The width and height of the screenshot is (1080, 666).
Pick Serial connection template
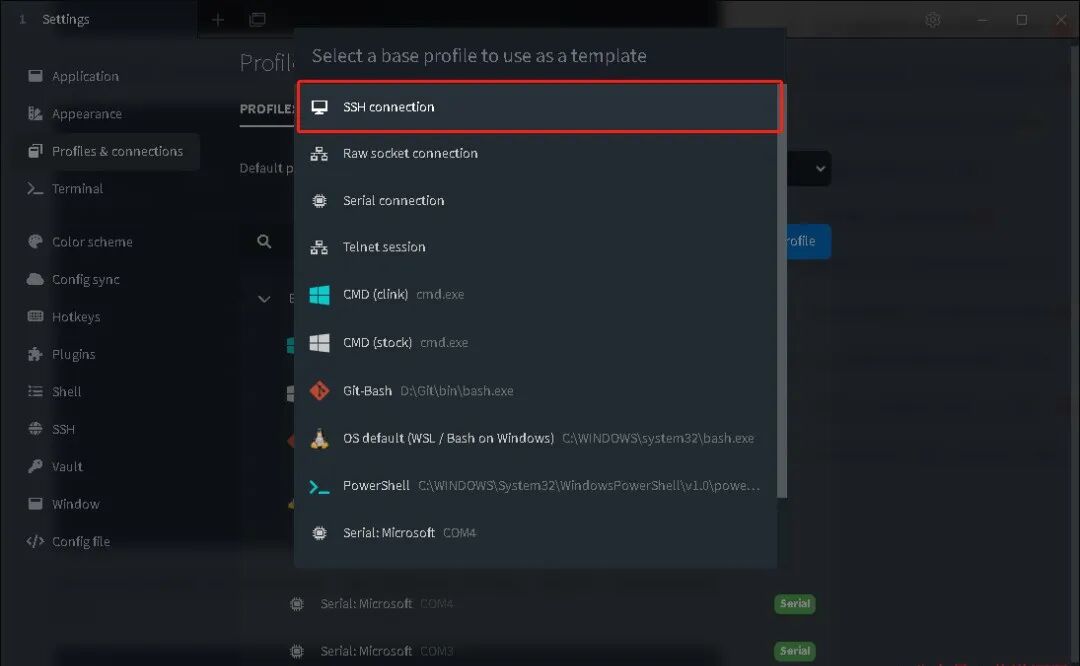pos(537,200)
